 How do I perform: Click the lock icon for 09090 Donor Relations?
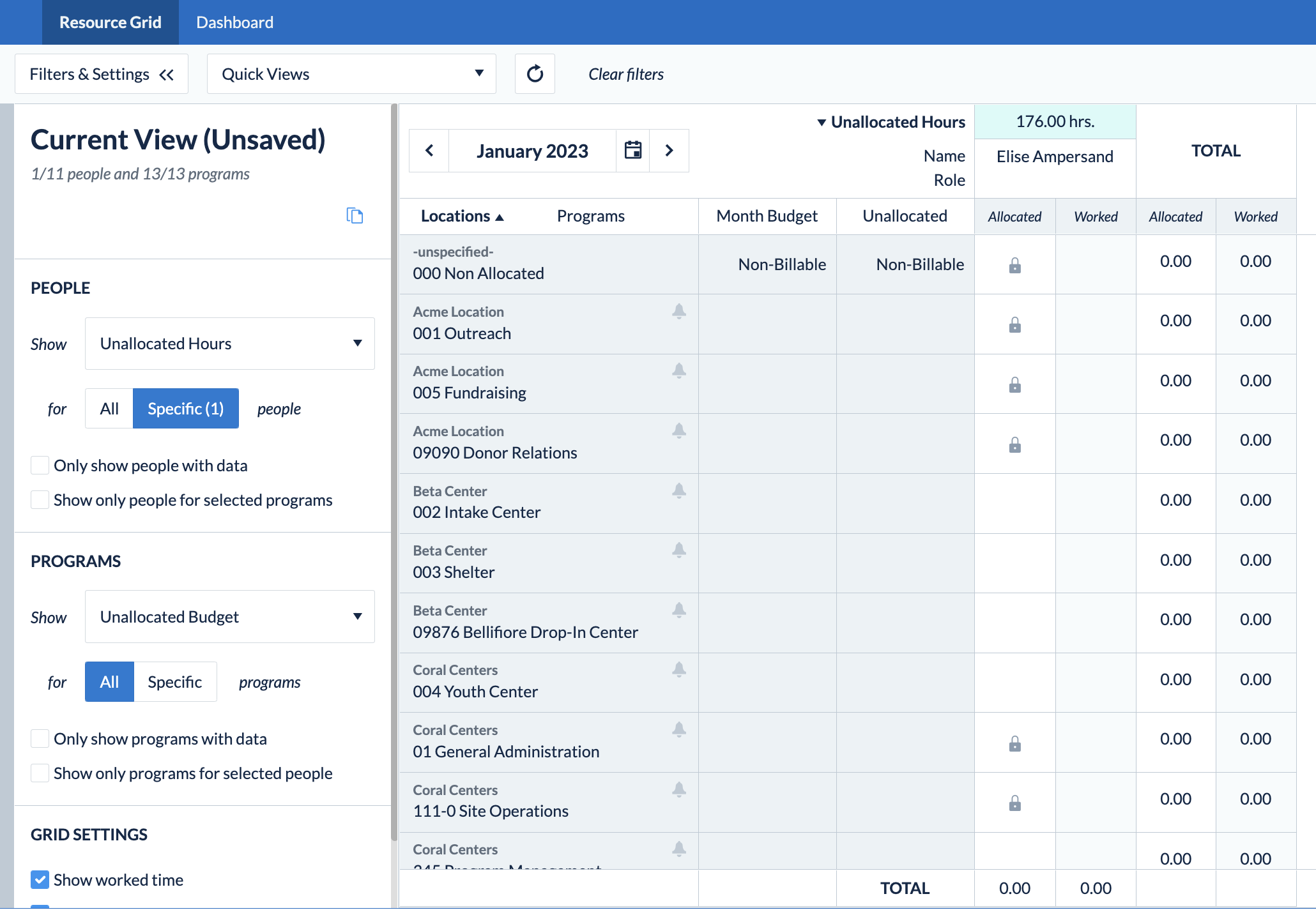point(1014,444)
